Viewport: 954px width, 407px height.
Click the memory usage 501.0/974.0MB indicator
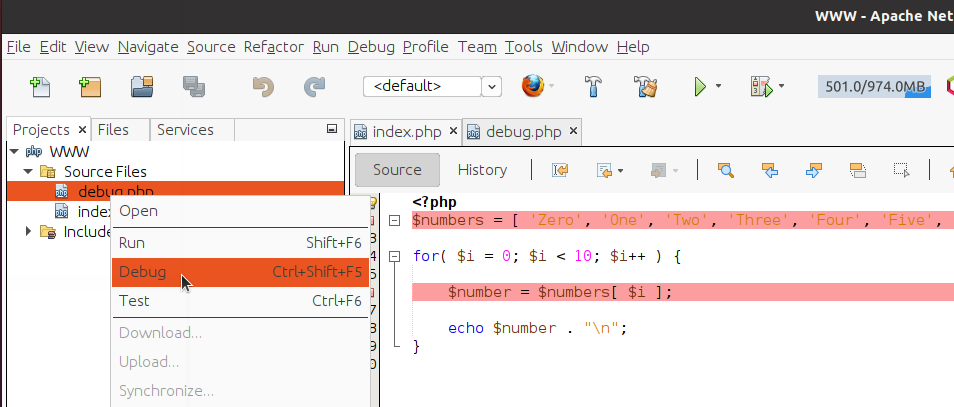pyautogui.click(x=874, y=86)
